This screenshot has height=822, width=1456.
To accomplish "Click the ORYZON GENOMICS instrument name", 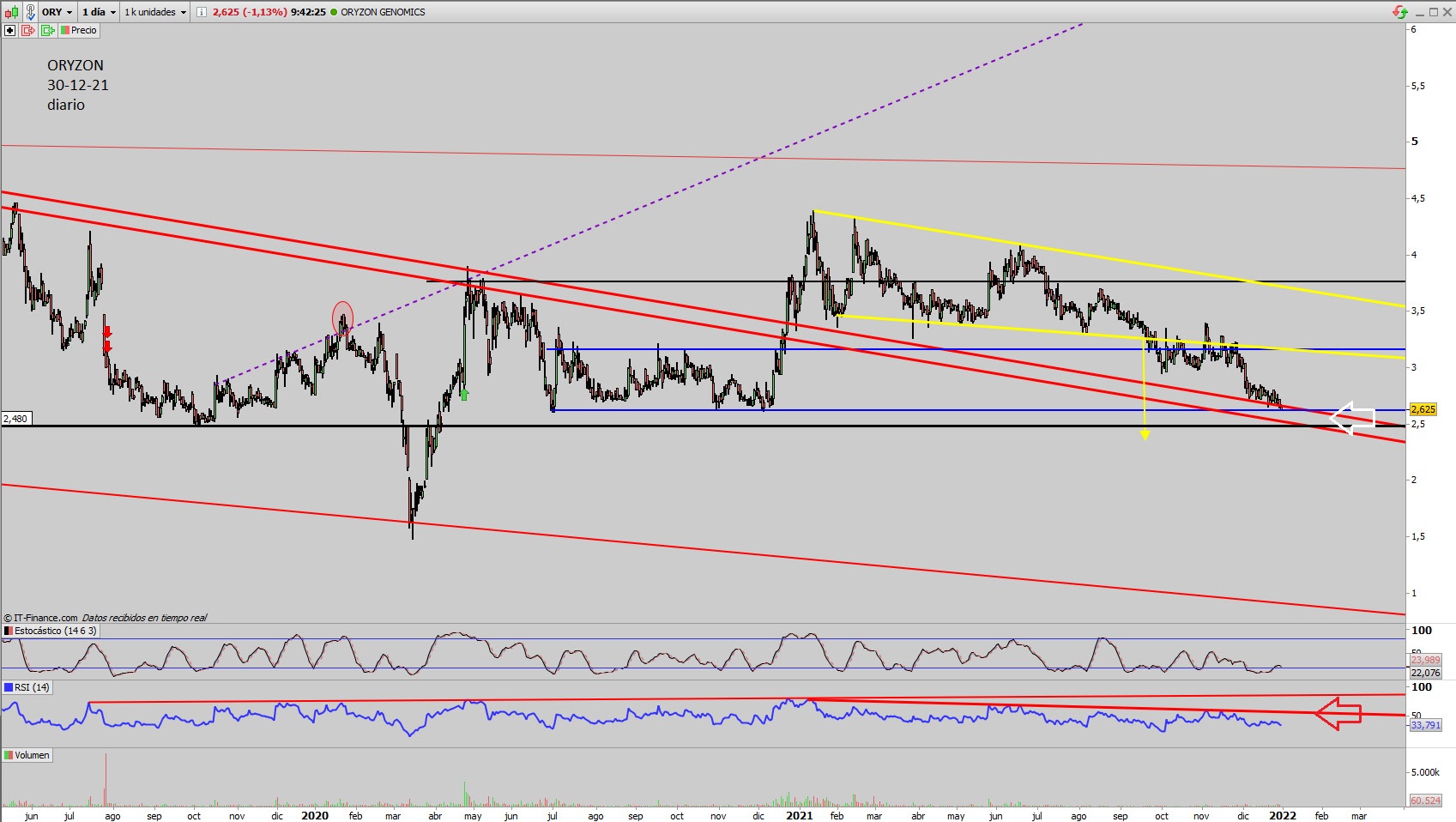I will pyautogui.click(x=383, y=12).
